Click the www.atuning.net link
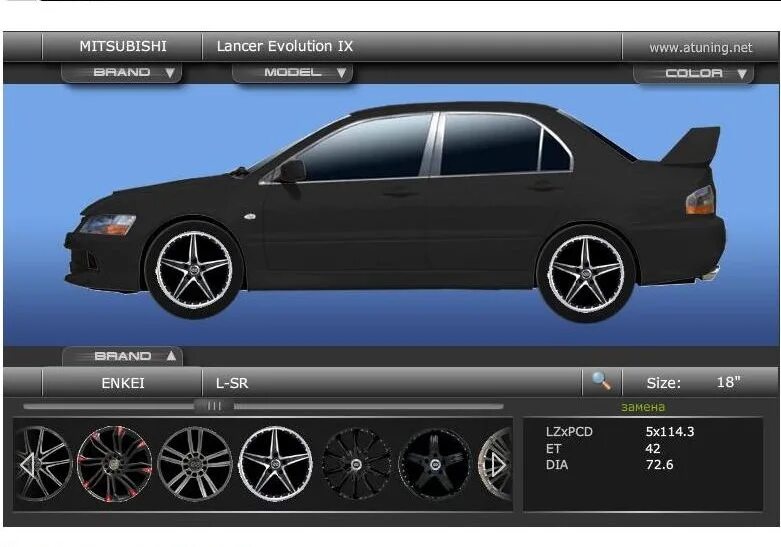Screen dimensions: 781x547 [x=700, y=47]
